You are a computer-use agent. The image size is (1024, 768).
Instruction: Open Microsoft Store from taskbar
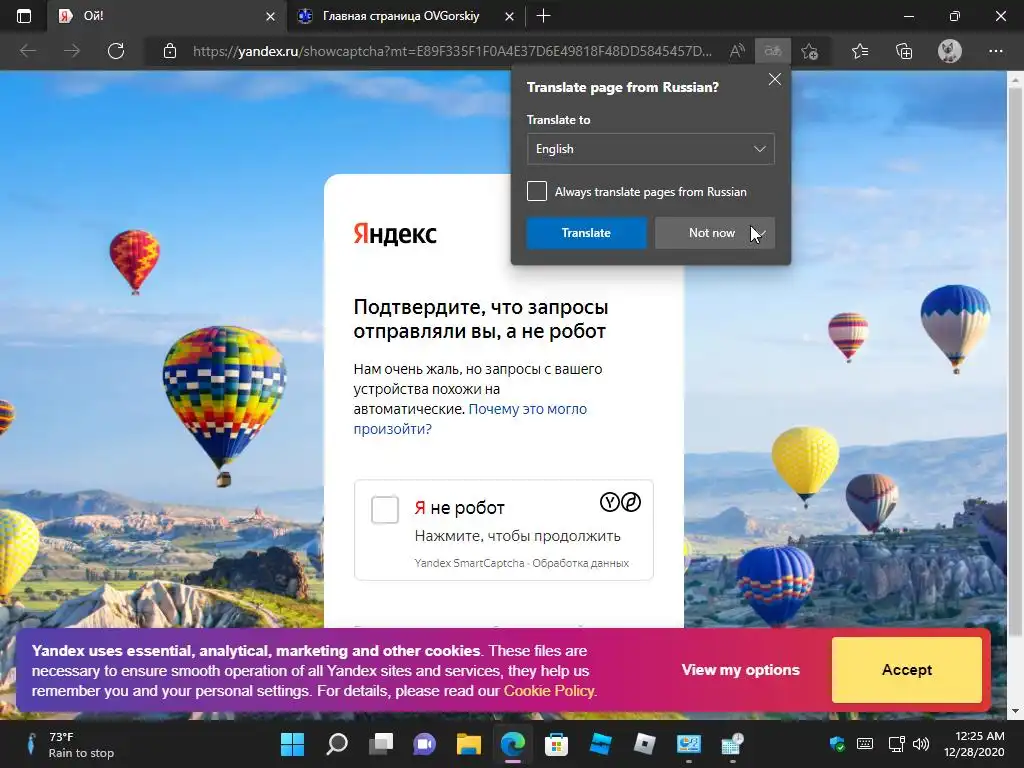click(x=556, y=744)
